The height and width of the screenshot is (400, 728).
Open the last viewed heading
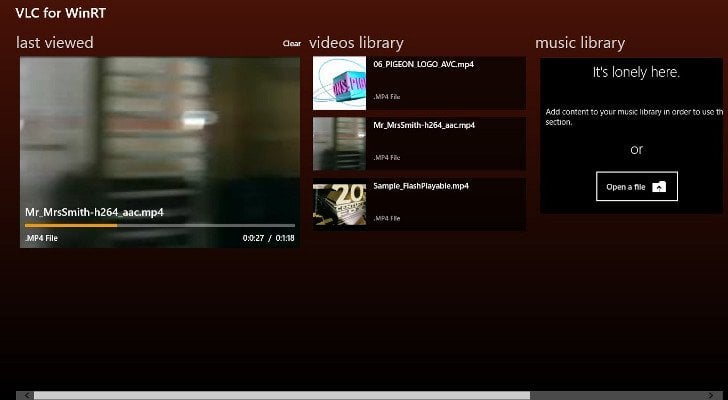click(55, 43)
